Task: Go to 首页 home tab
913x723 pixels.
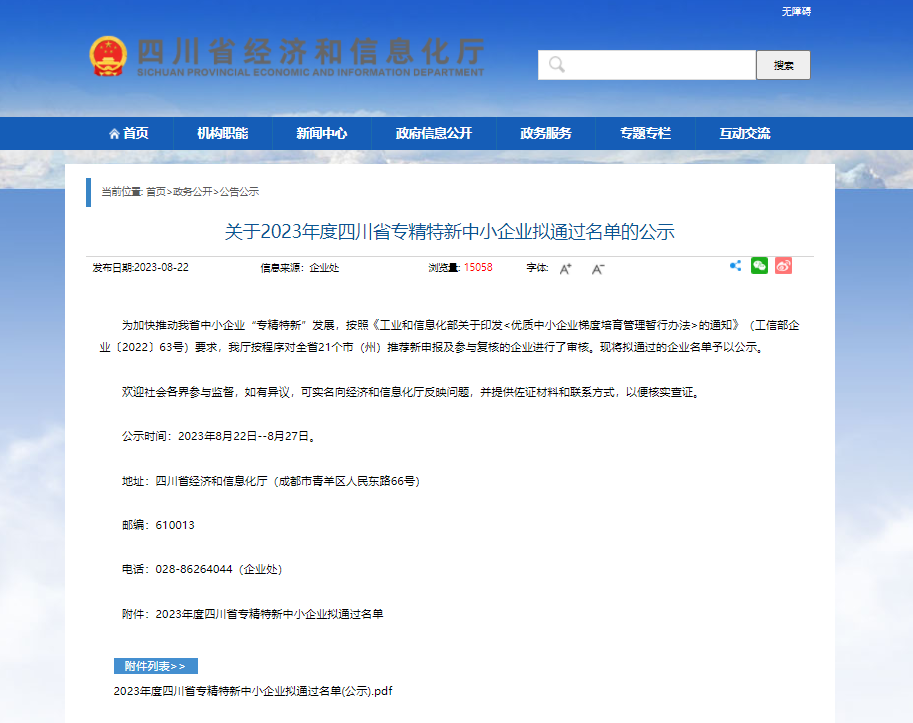Action: pos(129,133)
